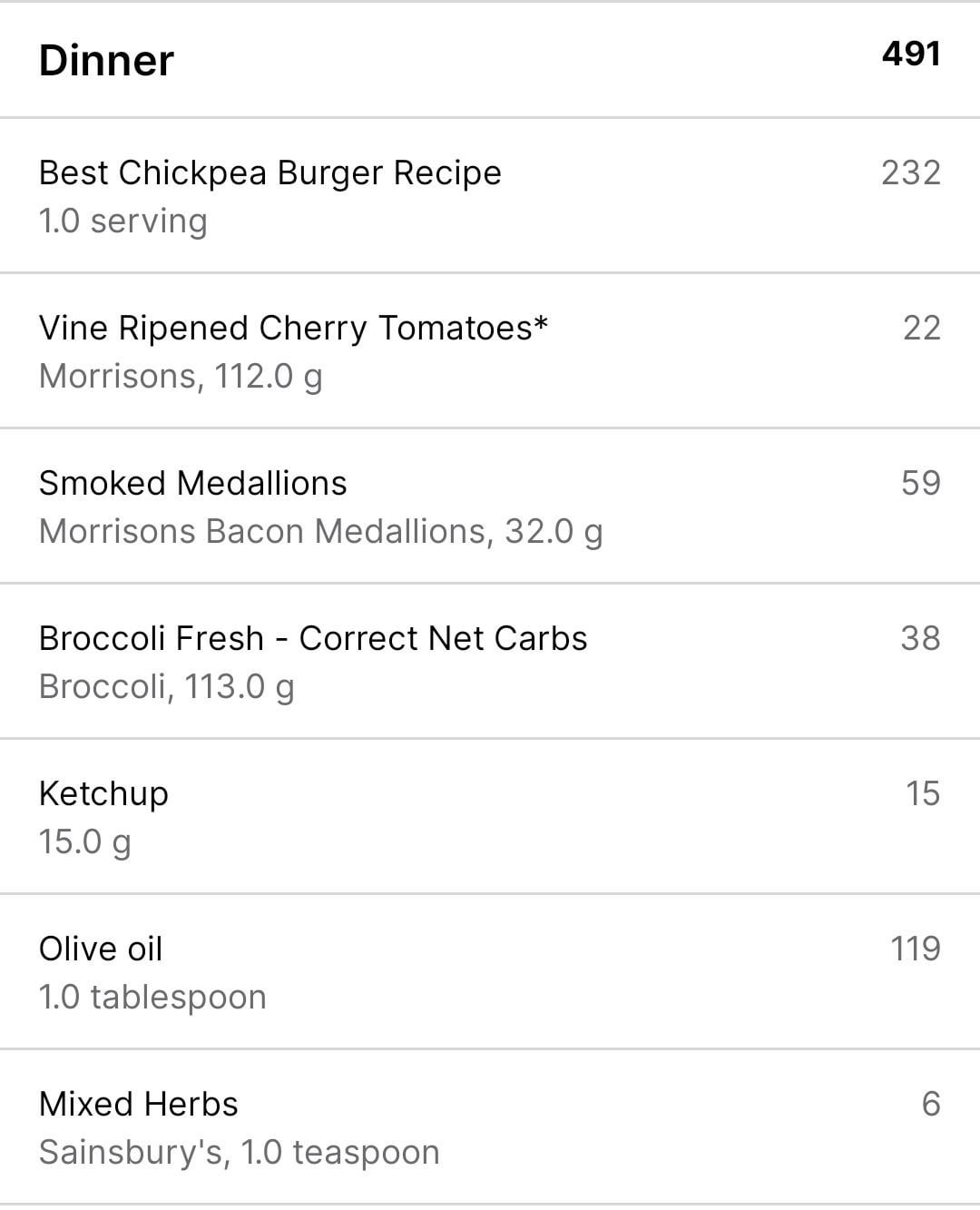
Task: Open Broccoli Fresh - Correct Net Carbs entry
Action: tap(490, 661)
